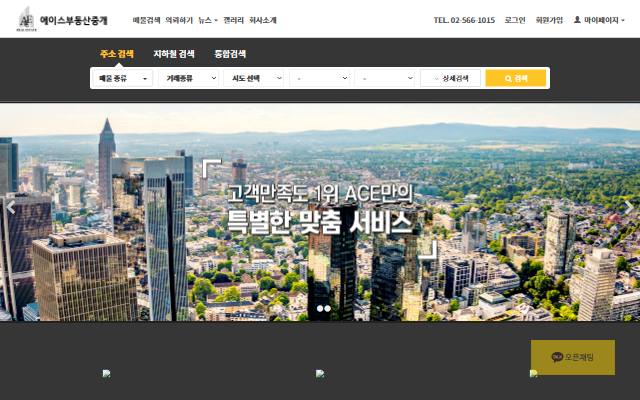Click the 로그인 link

pyautogui.click(x=515, y=20)
